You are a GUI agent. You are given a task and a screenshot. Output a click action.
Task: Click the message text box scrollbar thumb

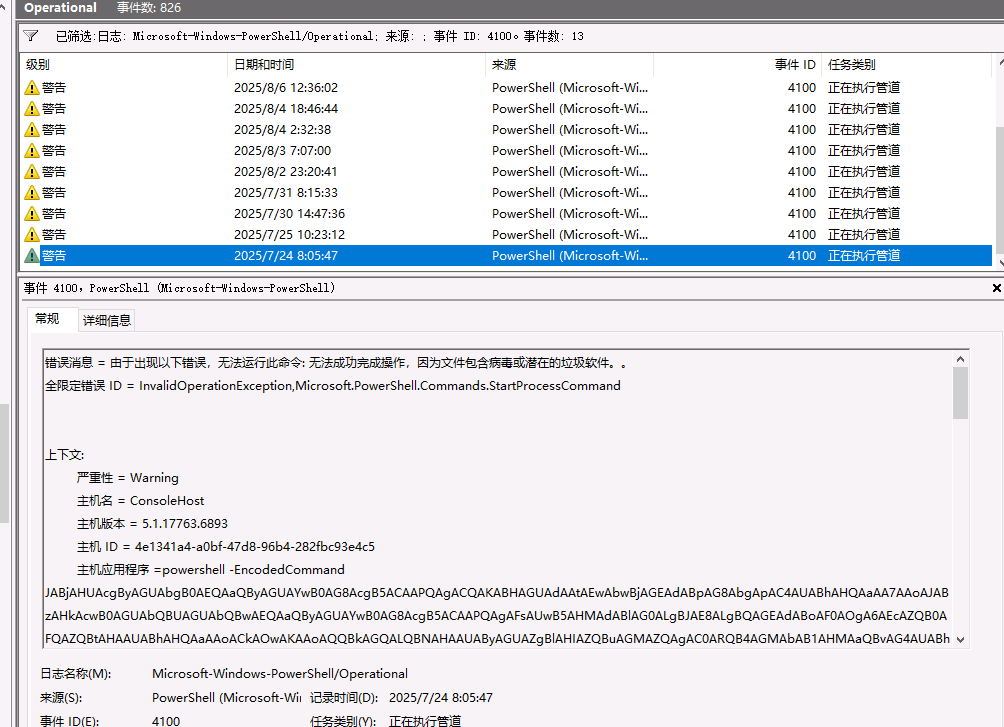point(961,392)
